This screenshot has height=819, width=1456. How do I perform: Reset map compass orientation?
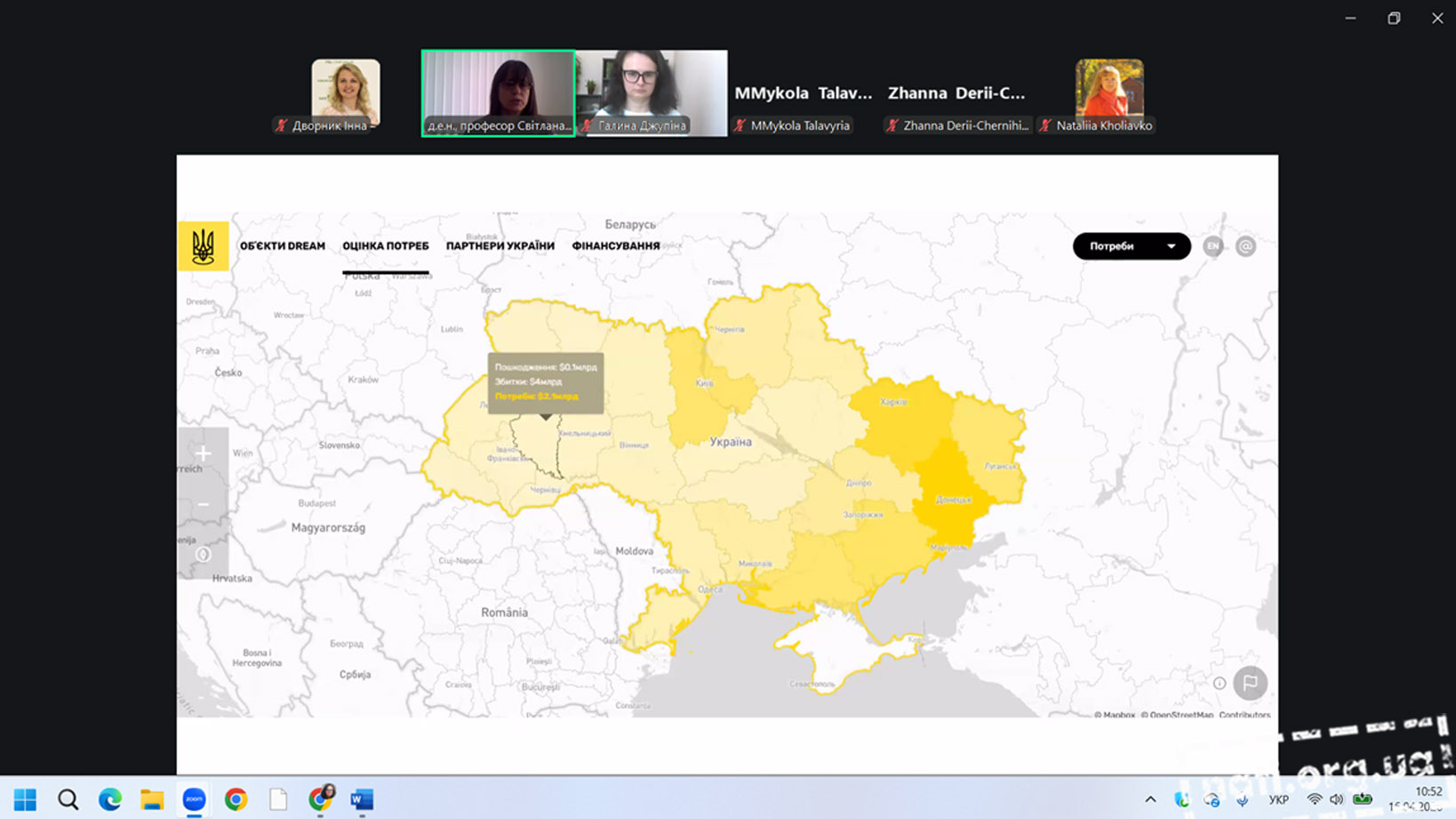point(203,554)
